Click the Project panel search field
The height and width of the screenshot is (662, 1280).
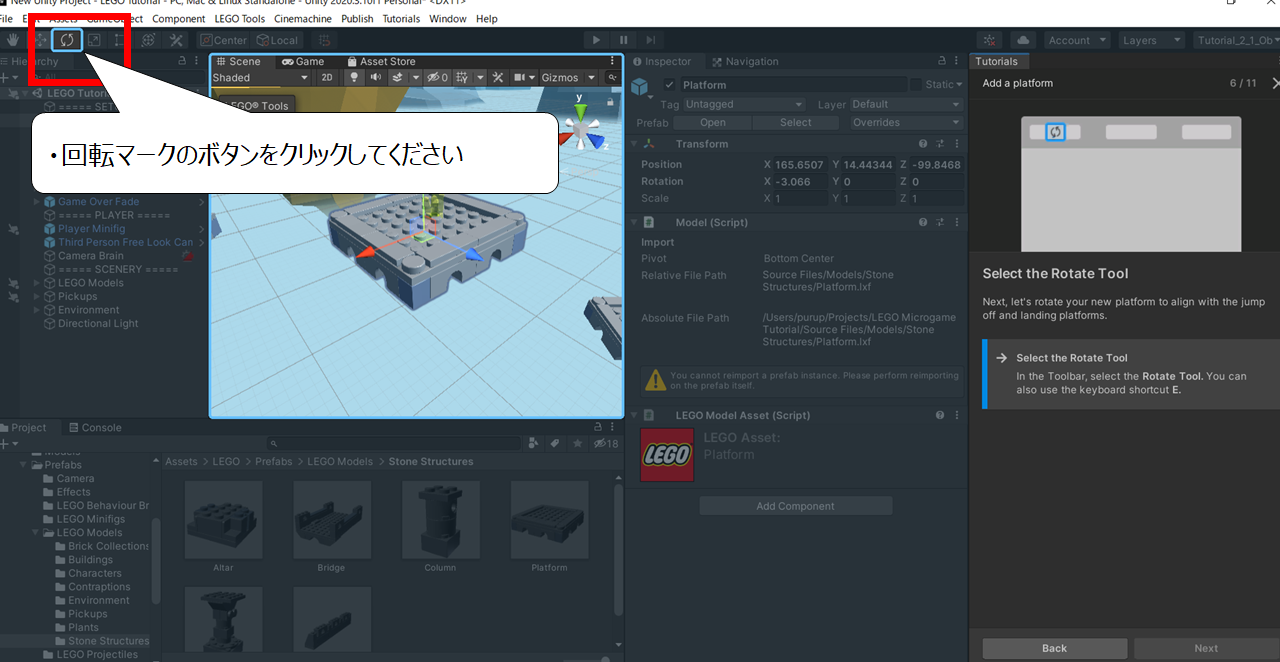pos(395,443)
